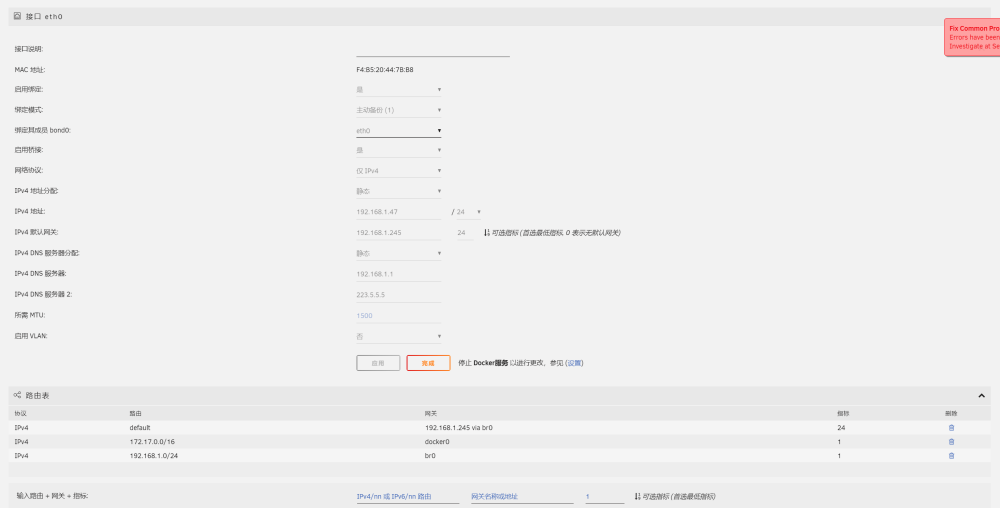The image size is (1000, 508).
Task: Click the 'br0' gateway cell
Action: [x=430, y=456]
